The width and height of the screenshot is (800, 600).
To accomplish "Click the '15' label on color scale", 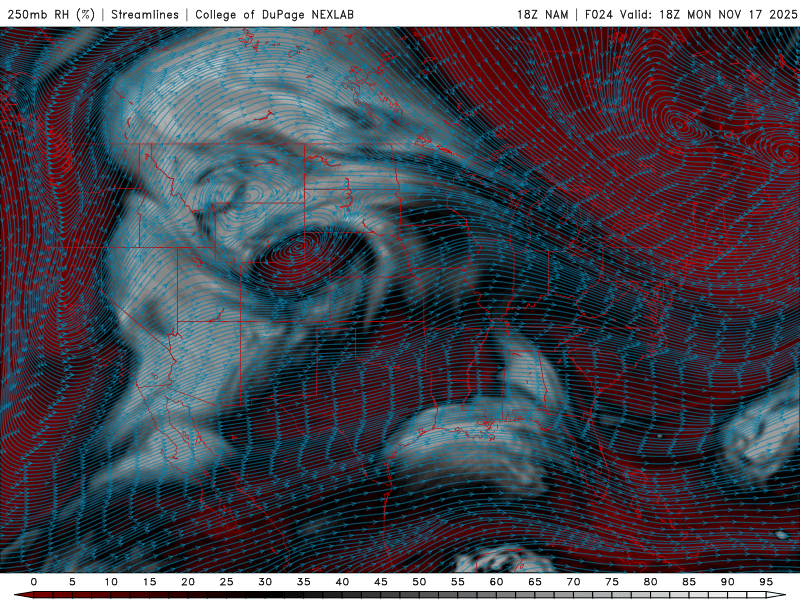I will tap(149, 582).
